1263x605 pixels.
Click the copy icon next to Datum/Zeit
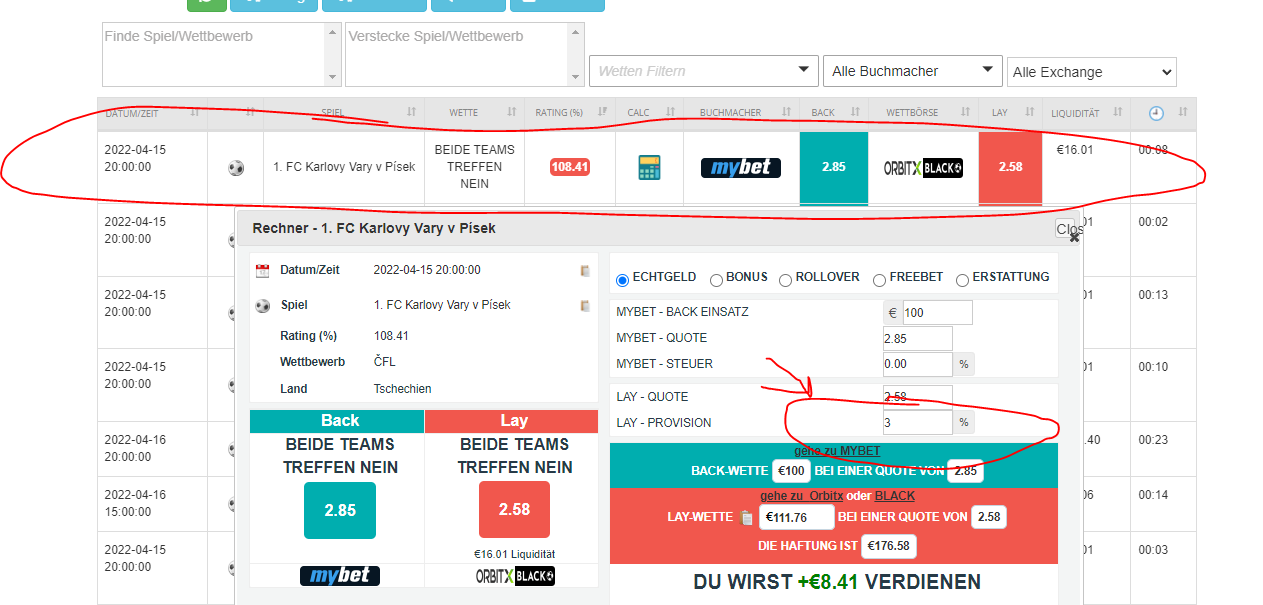(585, 270)
